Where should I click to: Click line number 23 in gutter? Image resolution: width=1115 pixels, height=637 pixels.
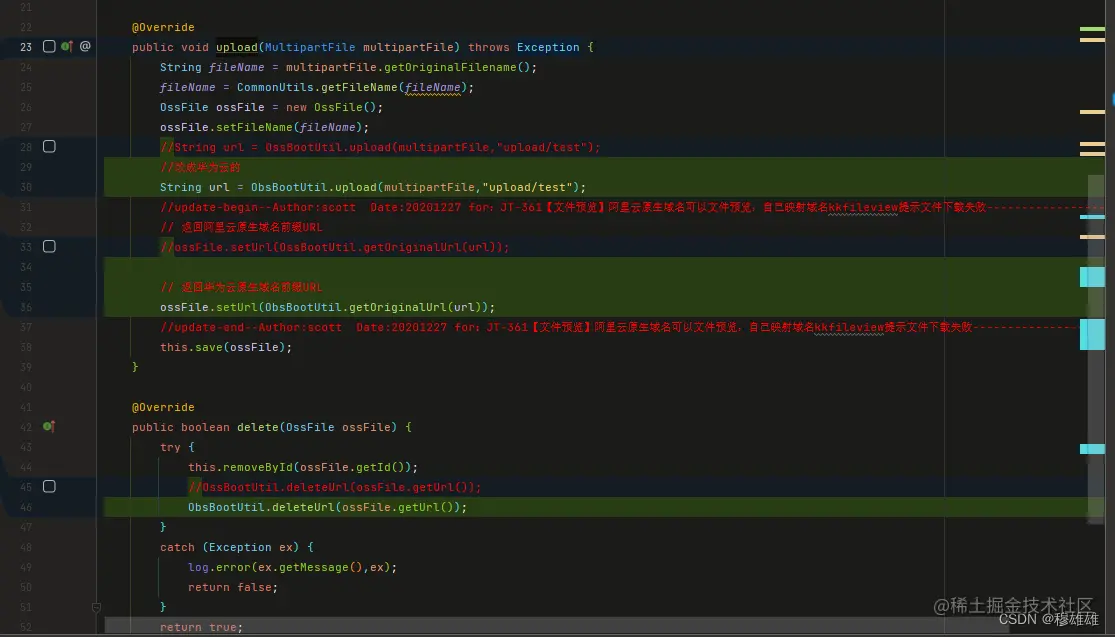pyautogui.click(x=26, y=47)
